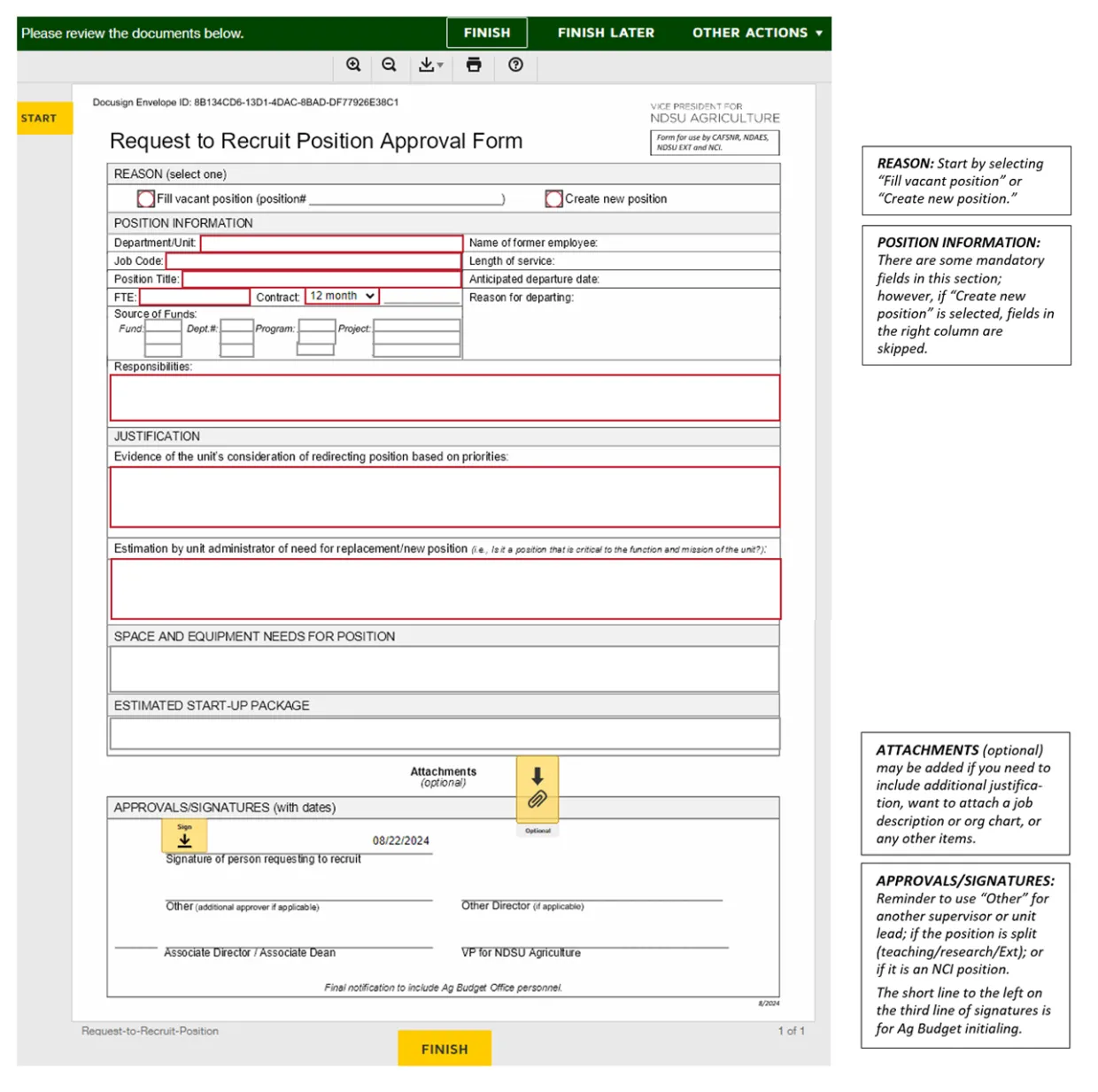The height and width of the screenshot is (1092, 1098).
Task: Click the yellow FINISH button at the bottom
Action: 445,1049
